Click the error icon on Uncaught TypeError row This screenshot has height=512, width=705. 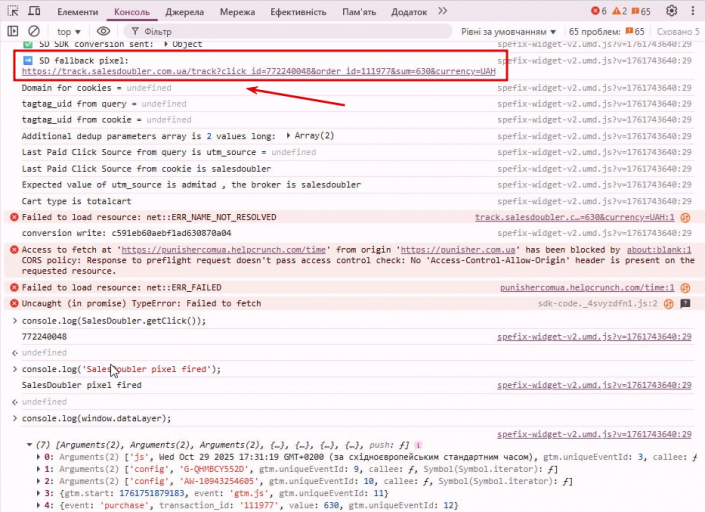click(14, 303)
